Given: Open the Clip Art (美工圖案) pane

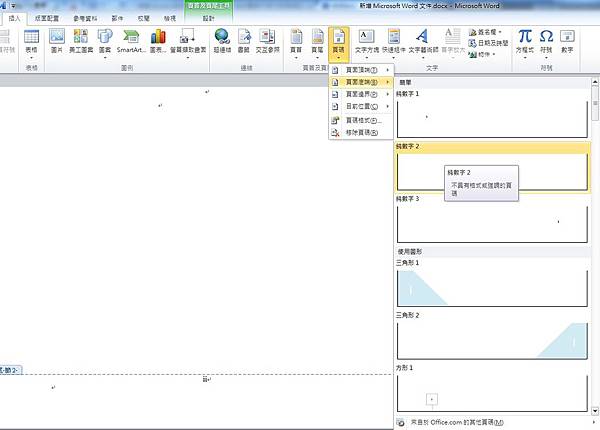Looking at the screenshot, I should point(81,41).
